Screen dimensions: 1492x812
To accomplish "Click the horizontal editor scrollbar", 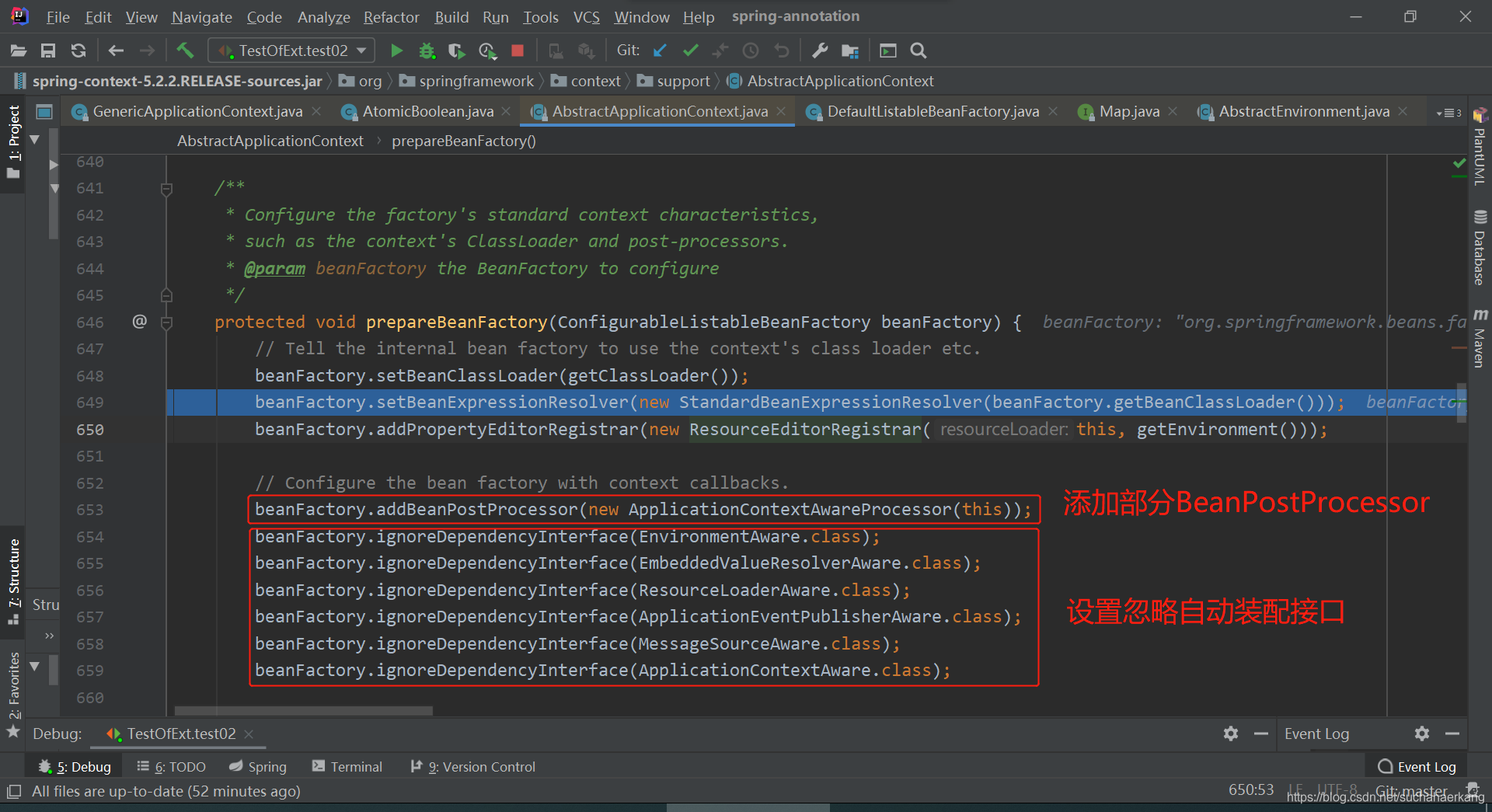I will pyautogui.click(x=303, y=710).
